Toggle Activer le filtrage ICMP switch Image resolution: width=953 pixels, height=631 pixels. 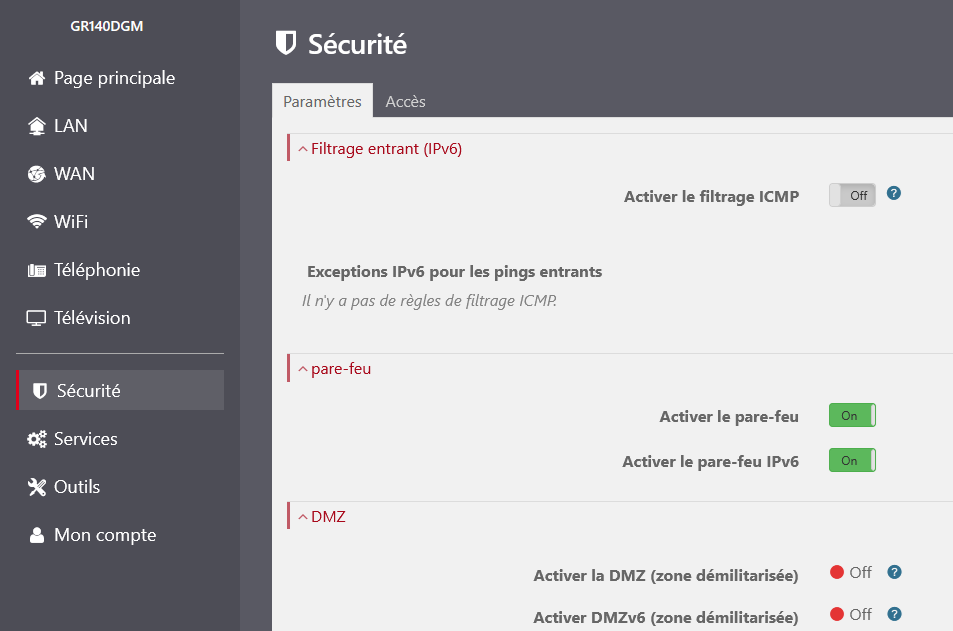click(x=852, y=196)
